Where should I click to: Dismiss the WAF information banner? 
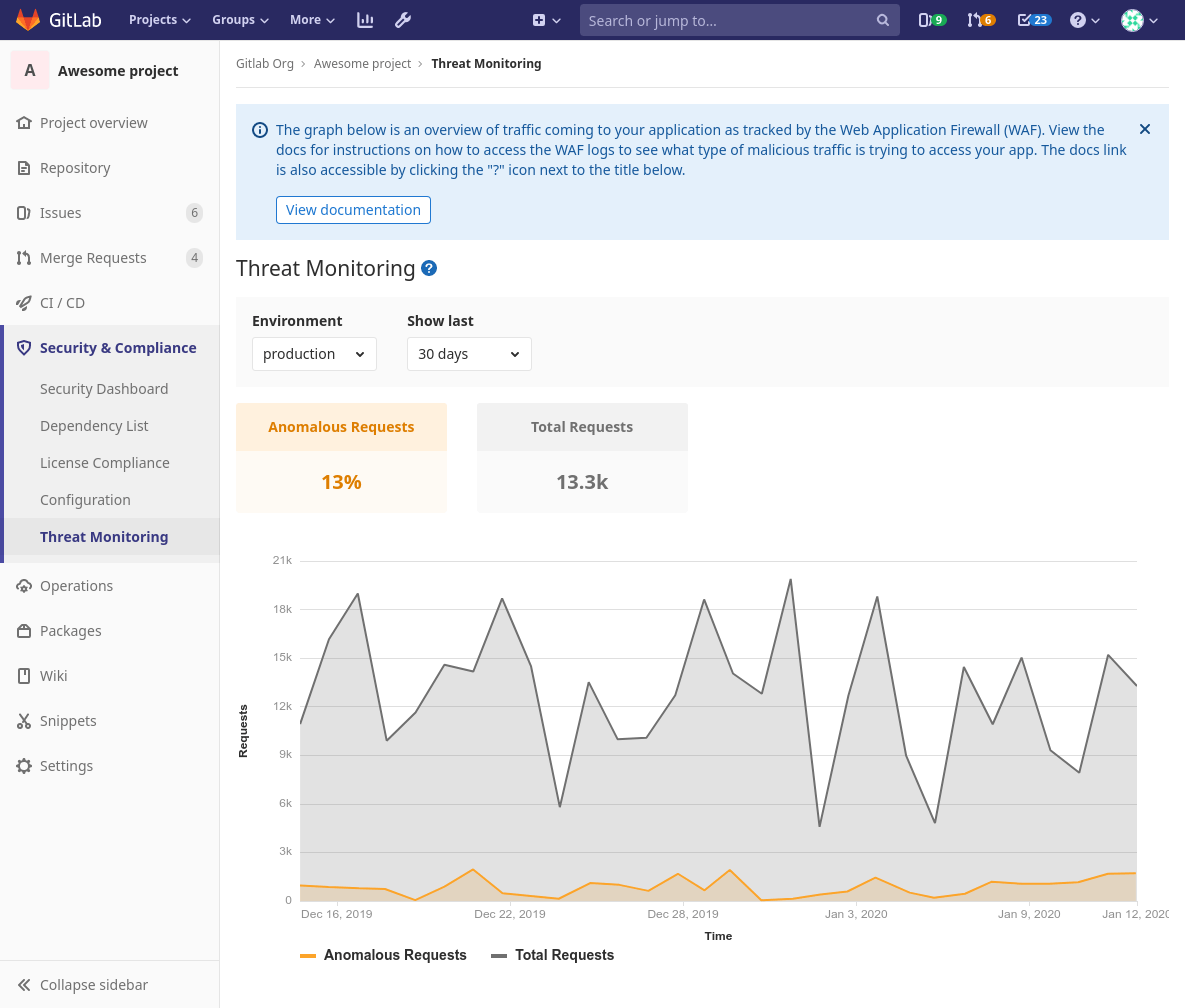(1145, 129)
